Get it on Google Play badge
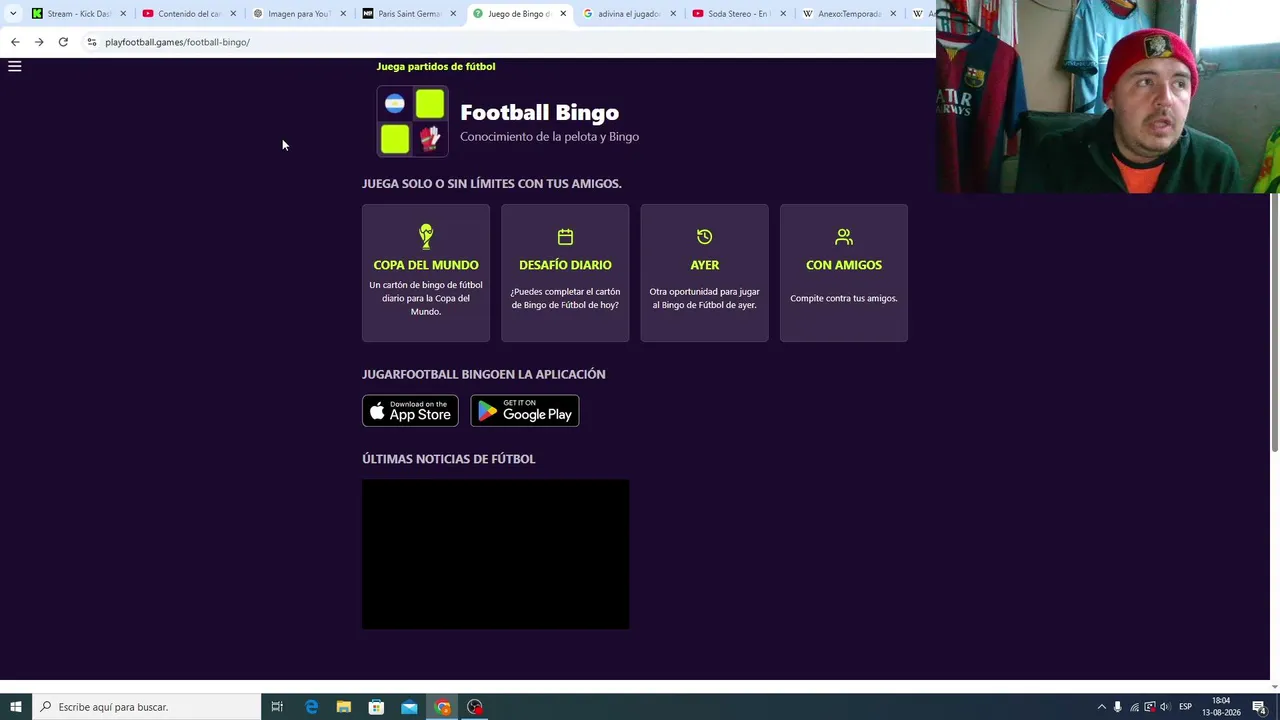Viewport: 1280px width, 720px height. tap(525, 411)
